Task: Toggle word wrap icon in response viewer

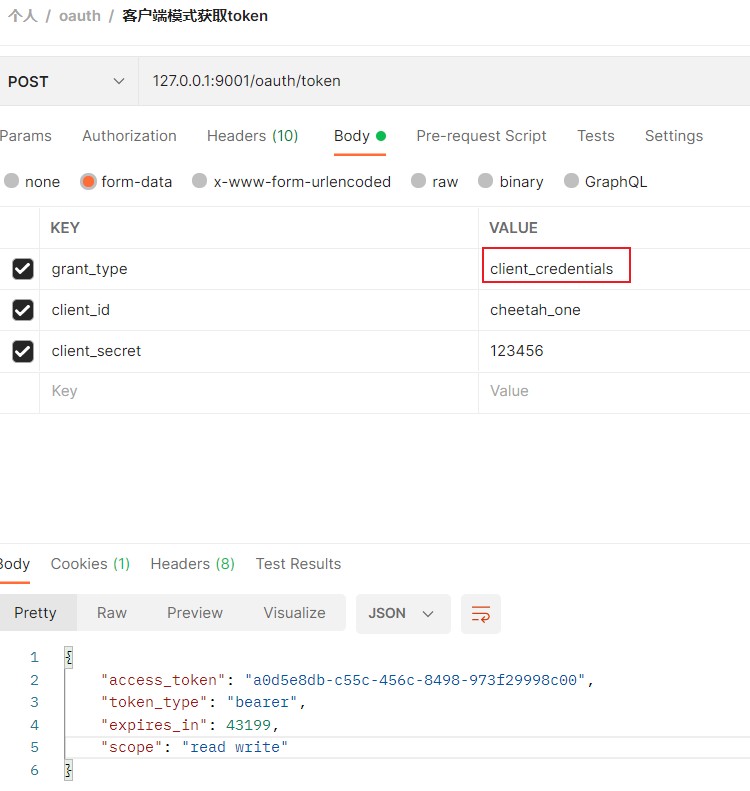Action: point(481,614)
